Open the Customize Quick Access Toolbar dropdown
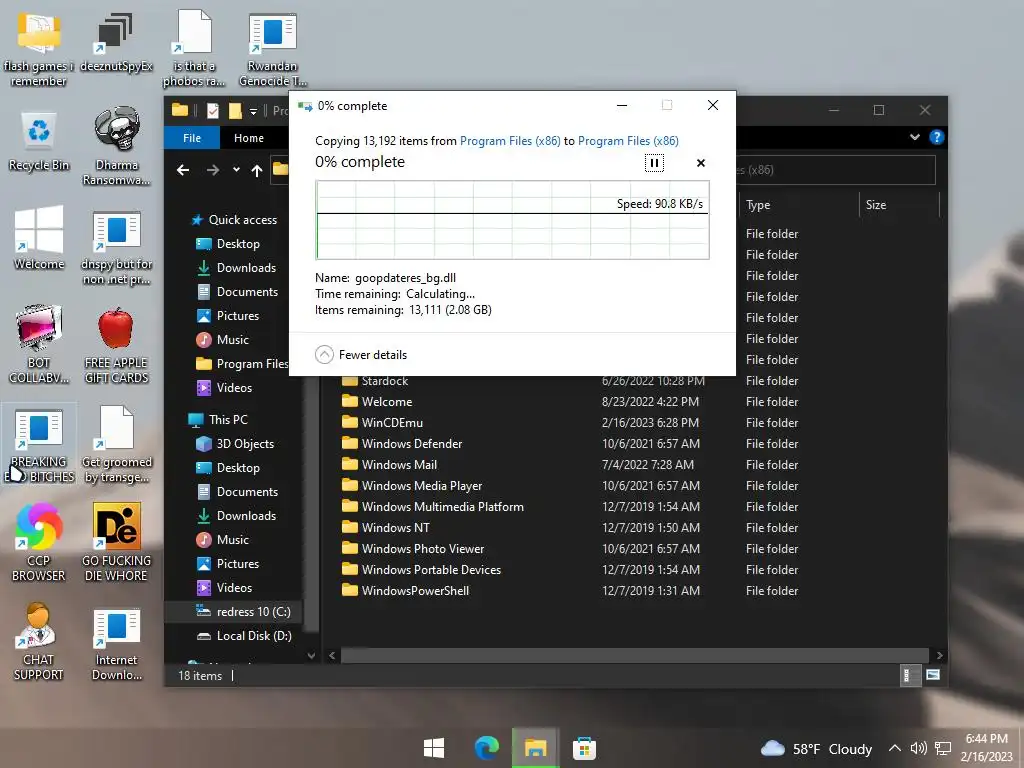Image resolution: width=1024 pixels, height=768 pixels. (253, 111)
